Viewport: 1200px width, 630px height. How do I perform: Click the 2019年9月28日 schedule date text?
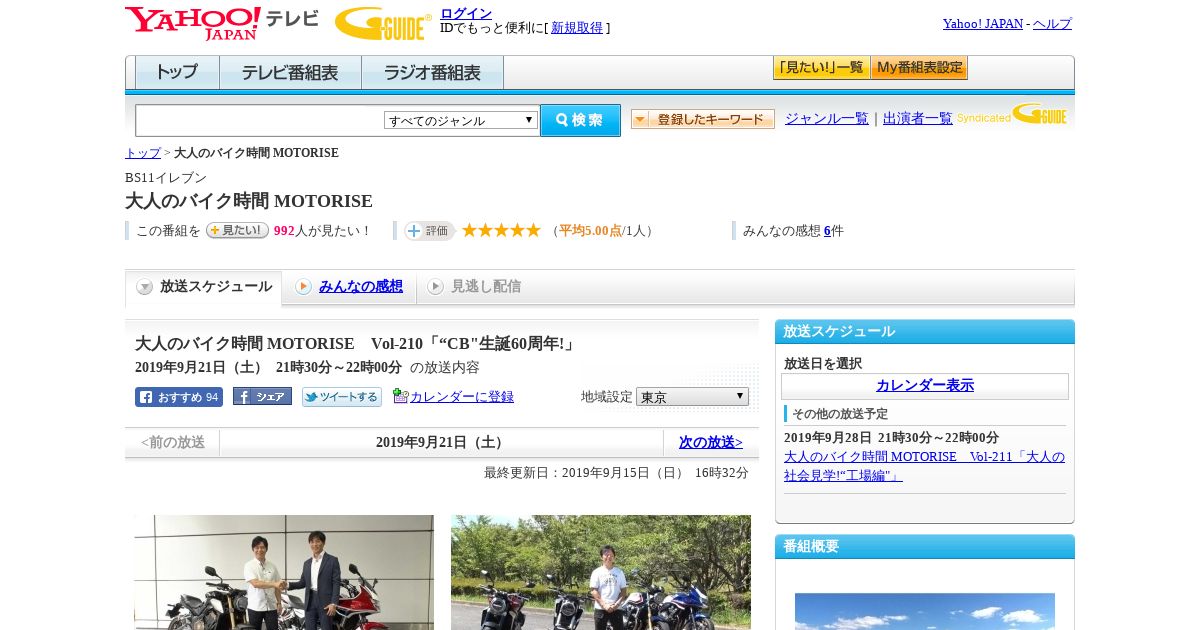pyautogui.click(x=891, y=438)
